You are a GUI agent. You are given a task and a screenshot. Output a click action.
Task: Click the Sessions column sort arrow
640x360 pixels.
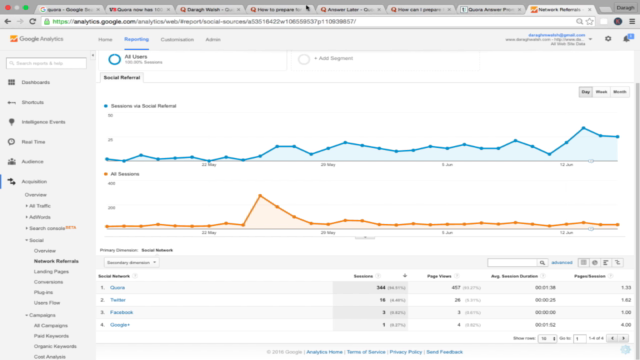tap(404, 276)
